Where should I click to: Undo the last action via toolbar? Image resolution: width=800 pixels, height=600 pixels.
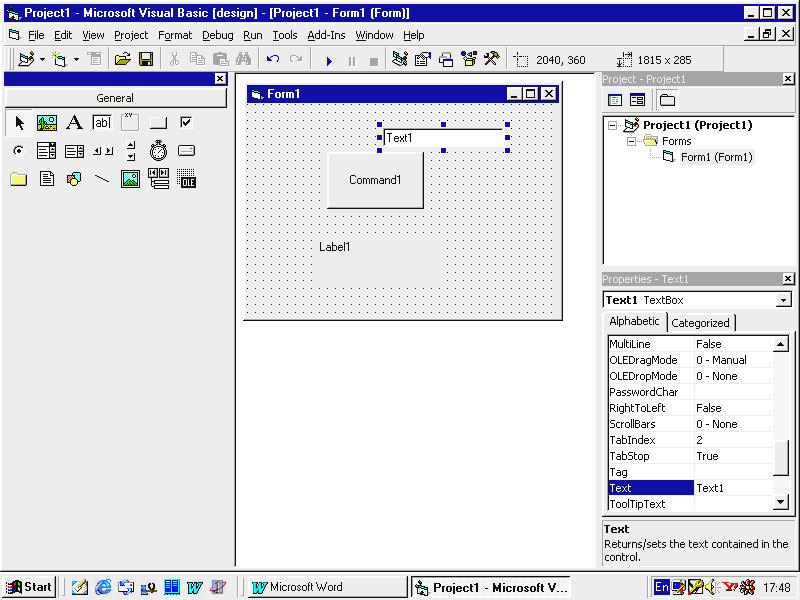click(273, 60)
